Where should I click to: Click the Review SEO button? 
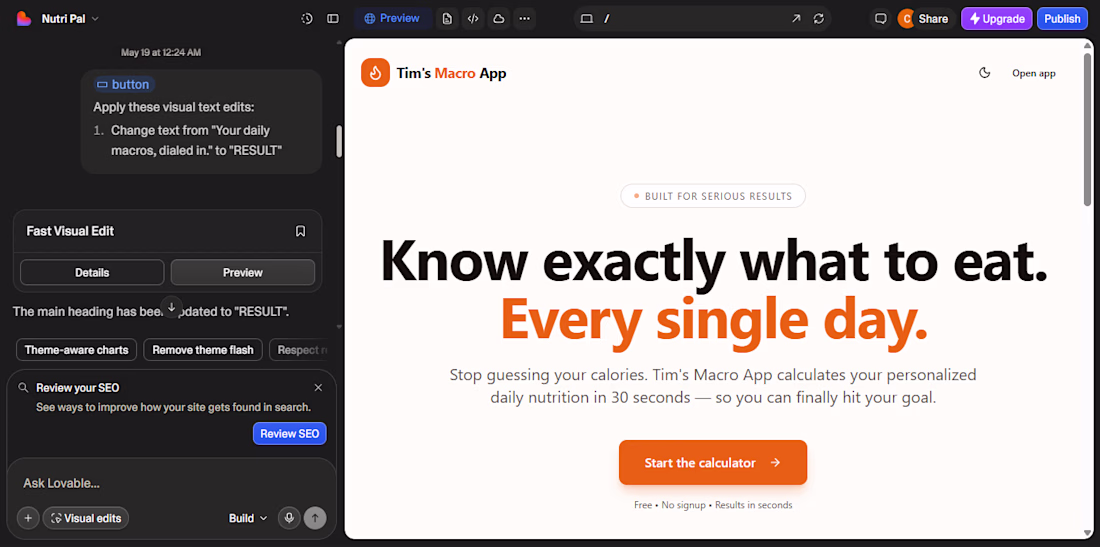click(x=290, y=433)
